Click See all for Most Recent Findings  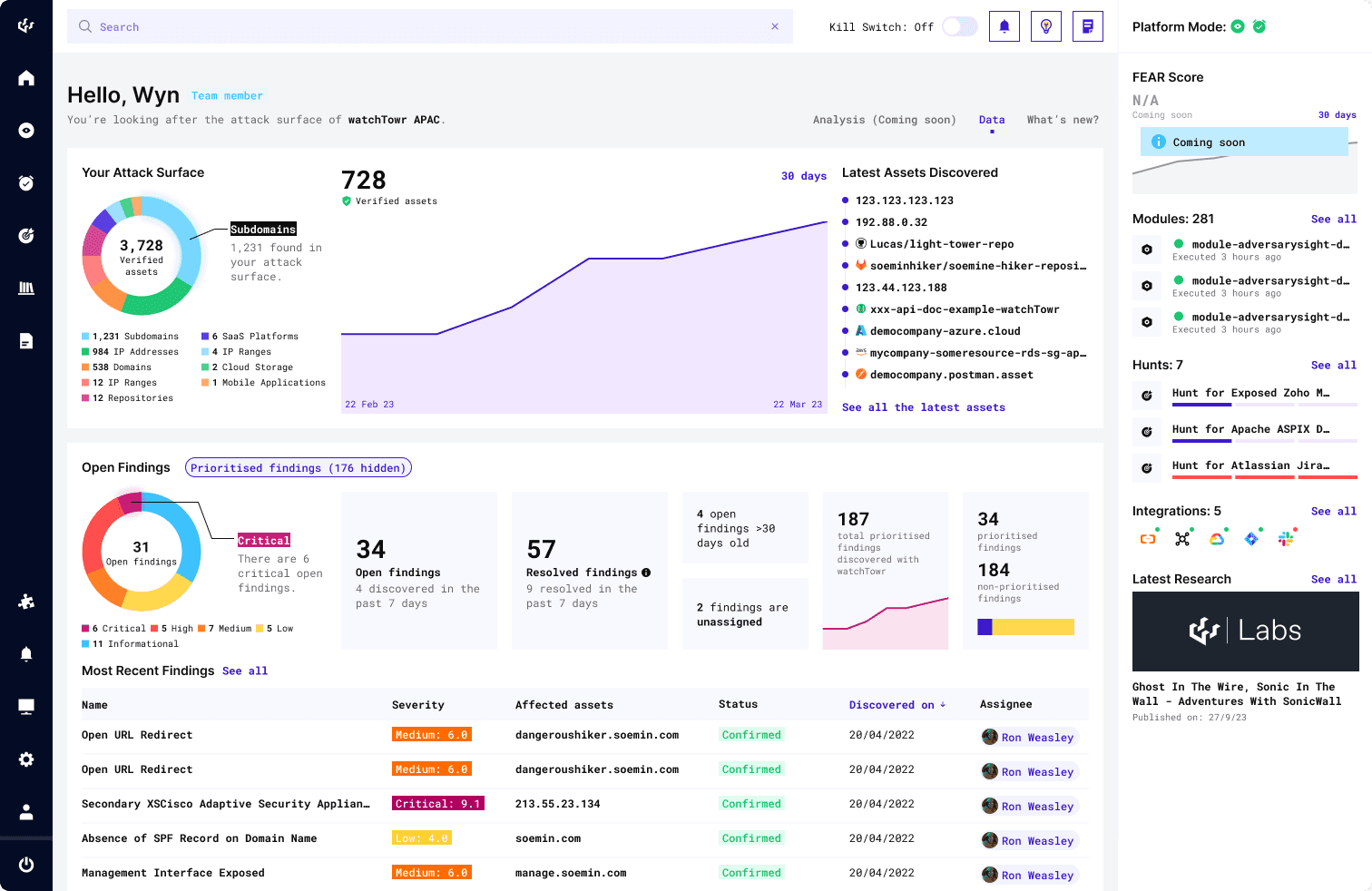coord(245,671)
